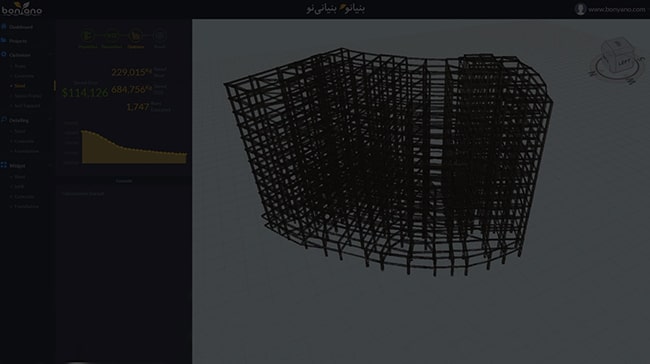The image size is (650, 364).
Task: Click the orange optimization cost chart
Action: point(134,147)
